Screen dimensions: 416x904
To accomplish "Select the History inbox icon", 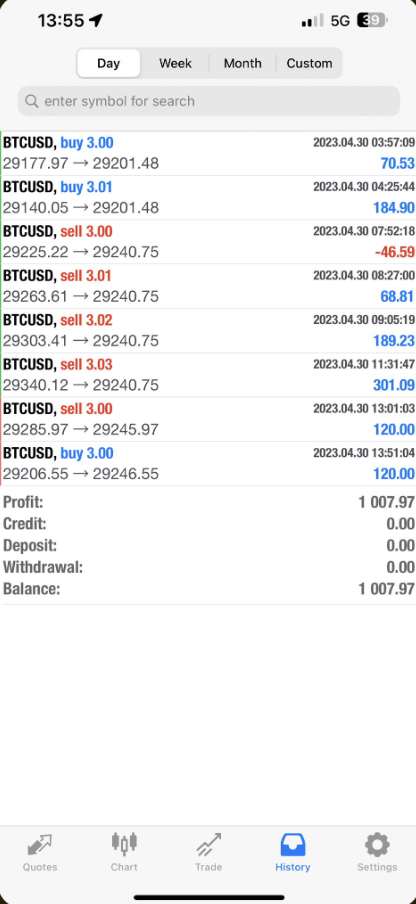I will (x=293, y=845).
